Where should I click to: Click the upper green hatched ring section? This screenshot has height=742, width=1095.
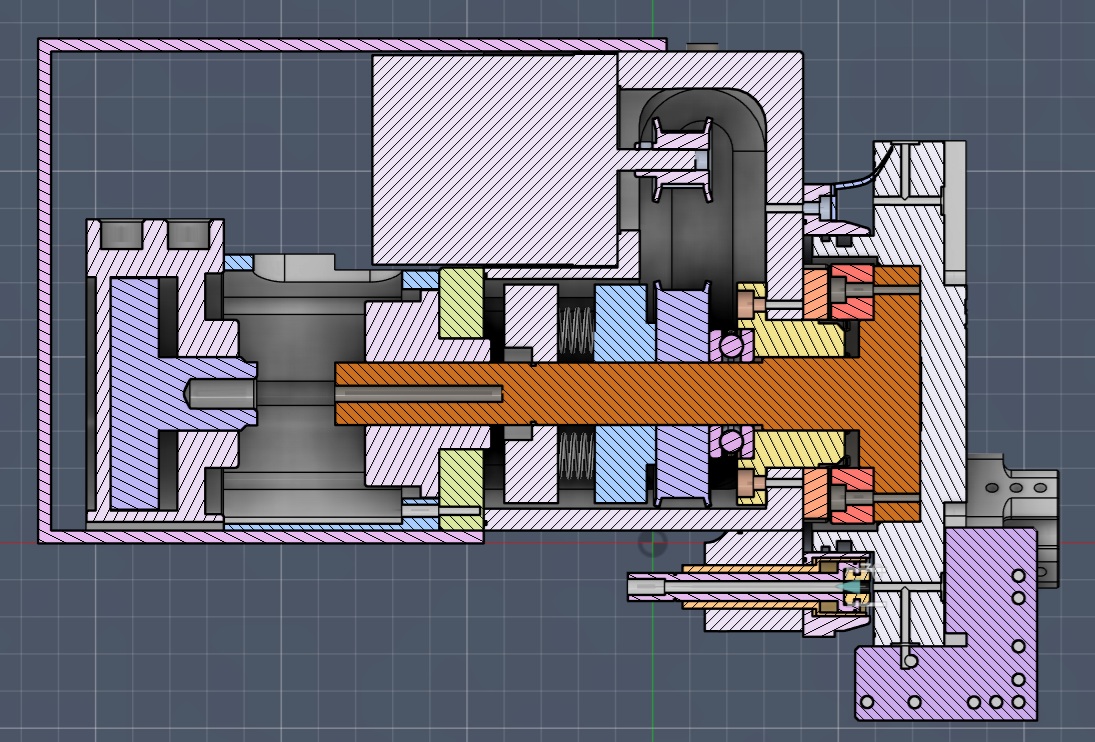pos(461,303)
